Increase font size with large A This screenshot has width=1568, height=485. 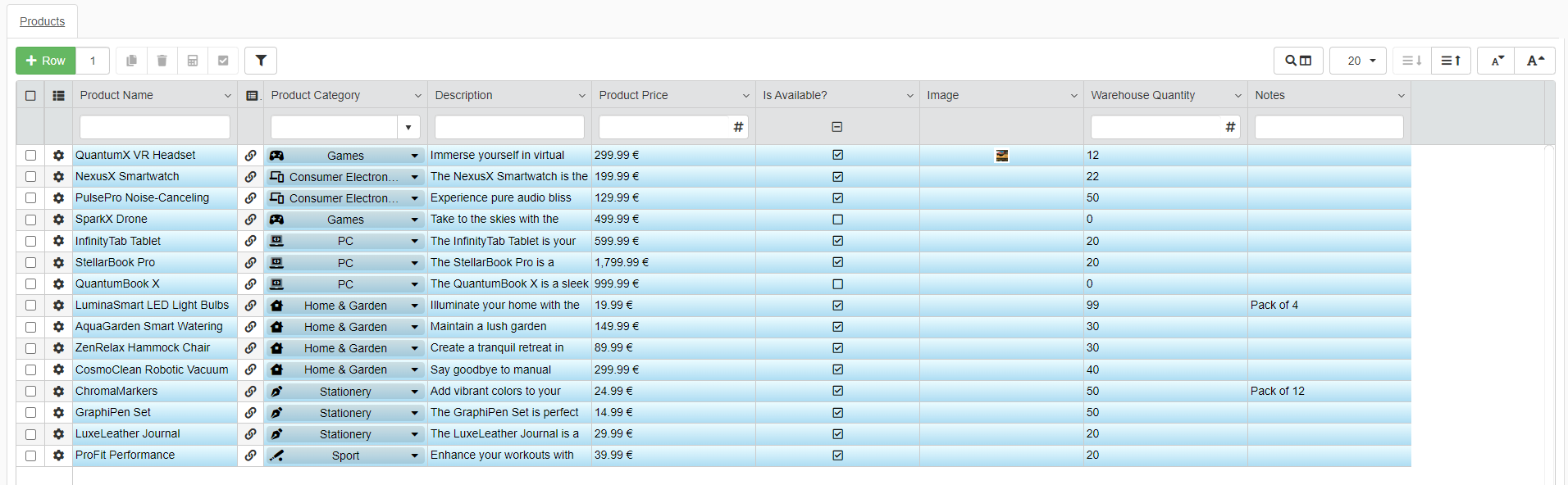pos(1534,61)
